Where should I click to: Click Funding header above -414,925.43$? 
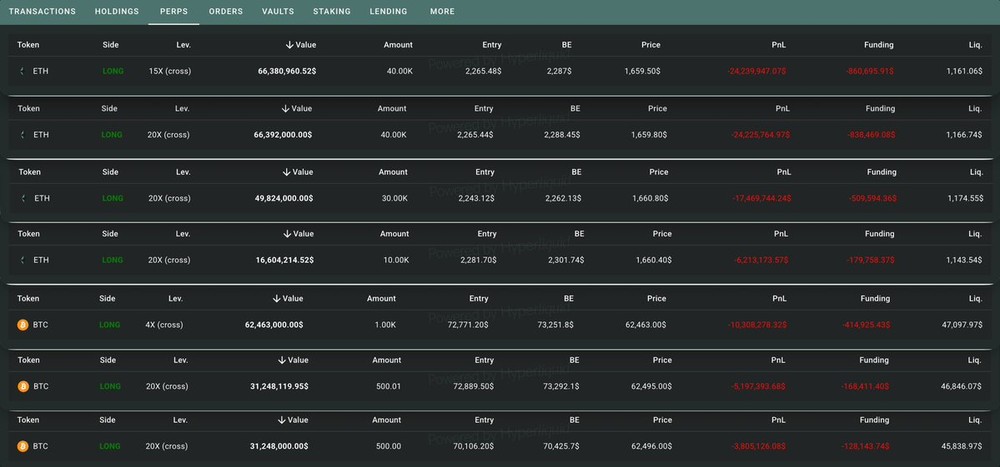875,299
